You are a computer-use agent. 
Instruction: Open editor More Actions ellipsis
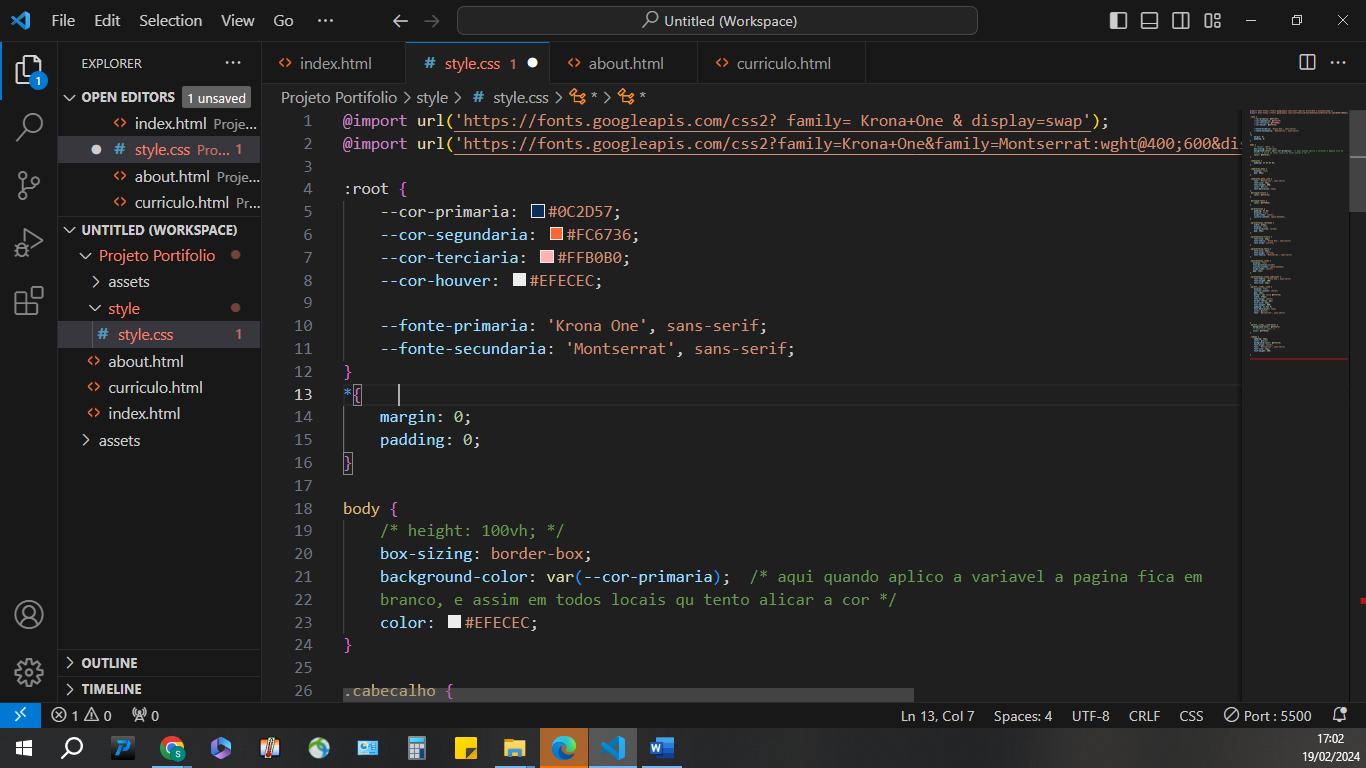(x=1338, y=63)
